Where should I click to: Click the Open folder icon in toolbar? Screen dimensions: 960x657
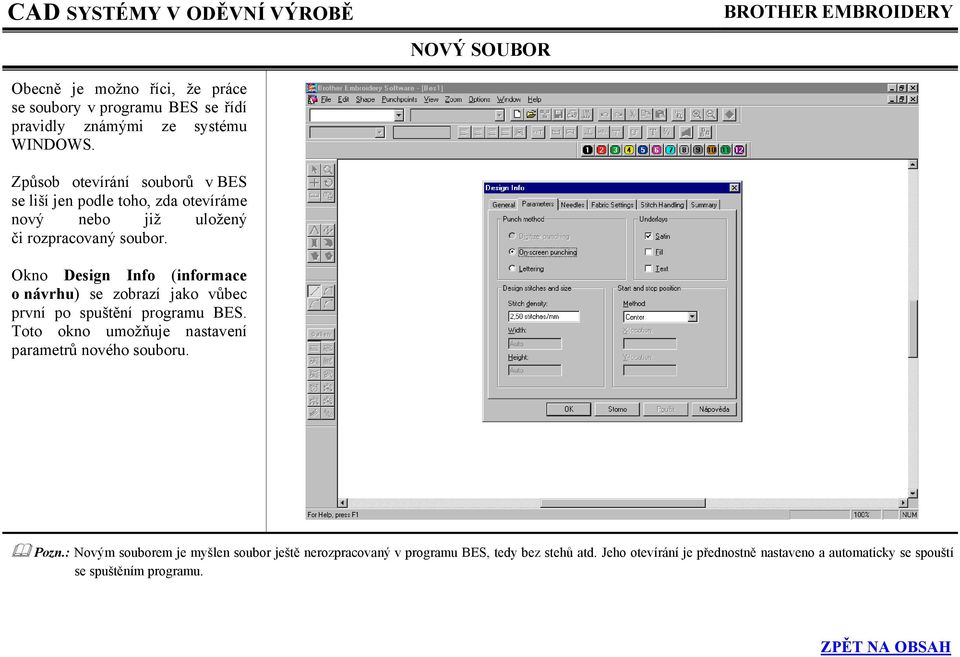[x=531, y=115]
